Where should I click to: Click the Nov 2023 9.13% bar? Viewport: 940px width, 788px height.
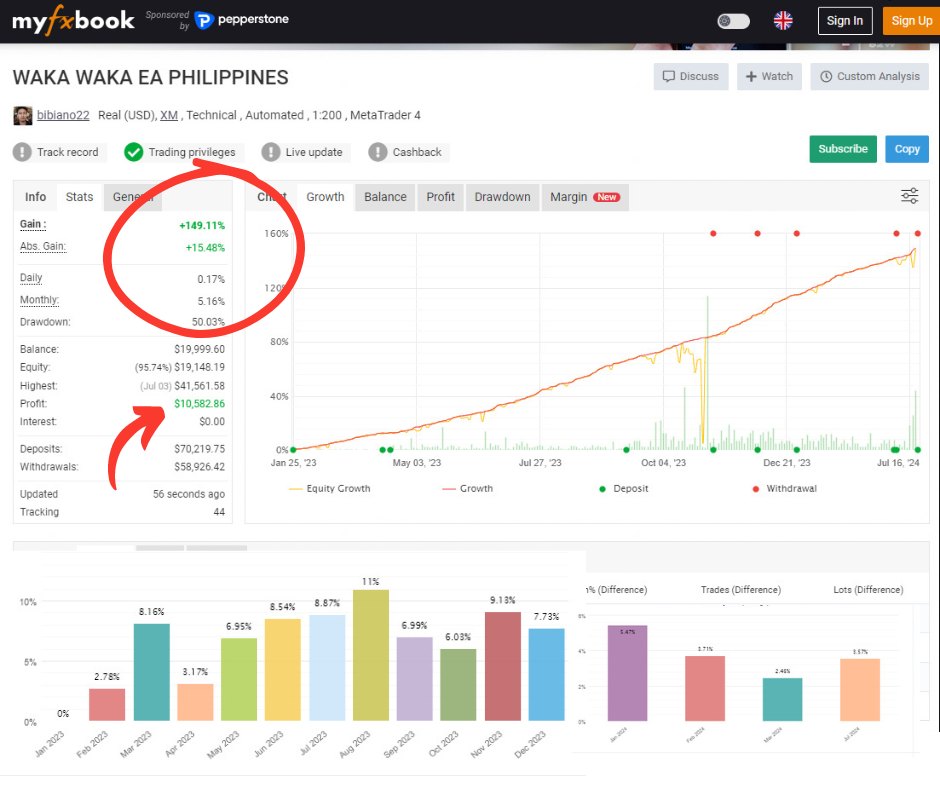502,666
